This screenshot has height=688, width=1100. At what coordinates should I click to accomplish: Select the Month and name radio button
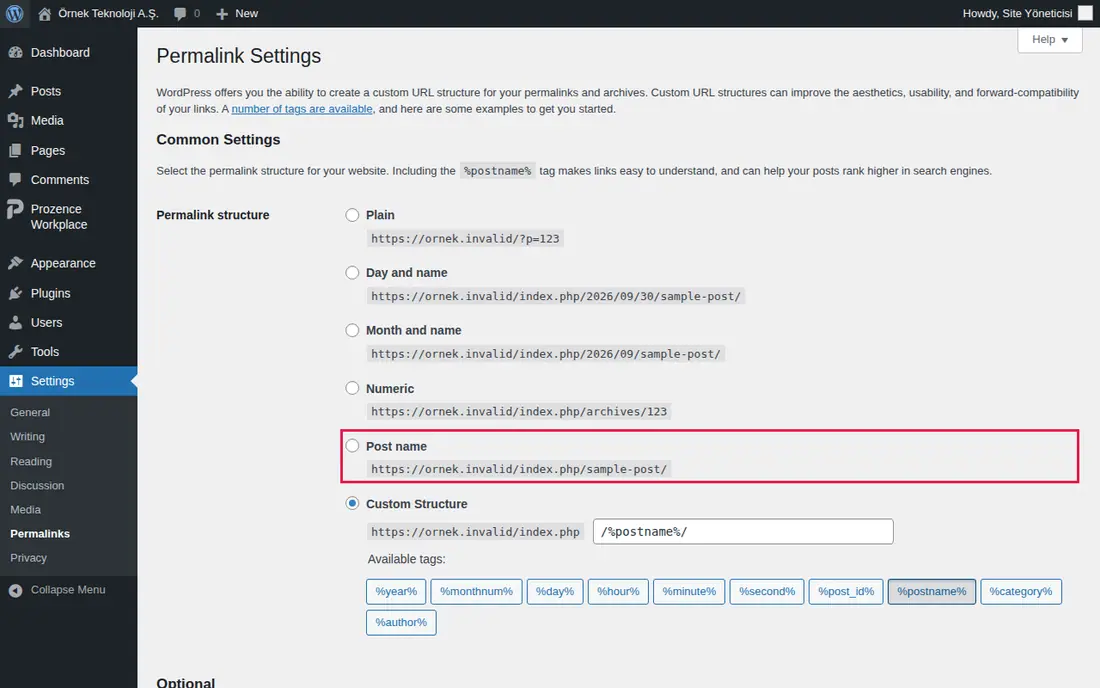[352, 330]
